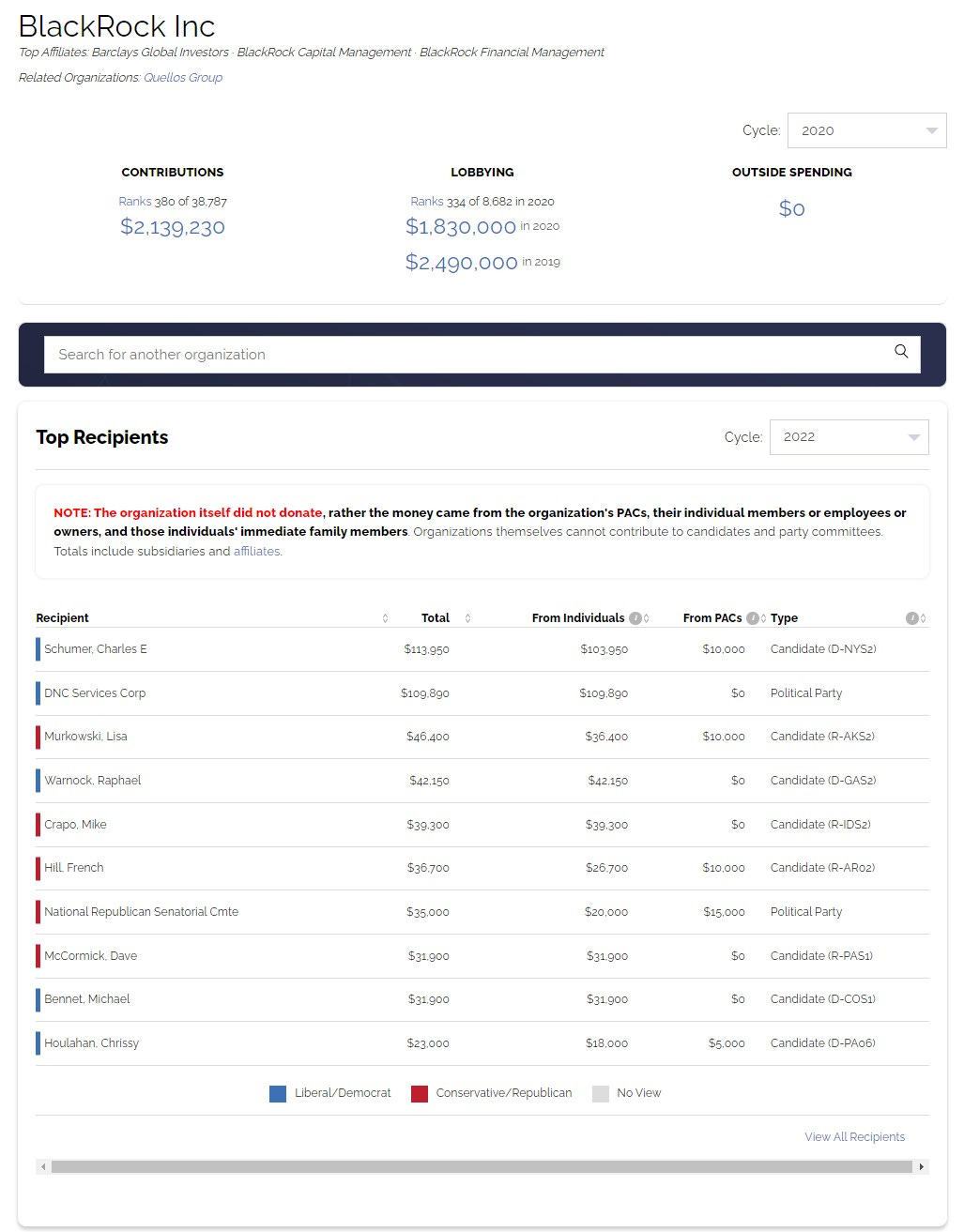Screen dimensions: 964x1232
Task: Sort by Type column sort arrows
Action: point(924,618)
